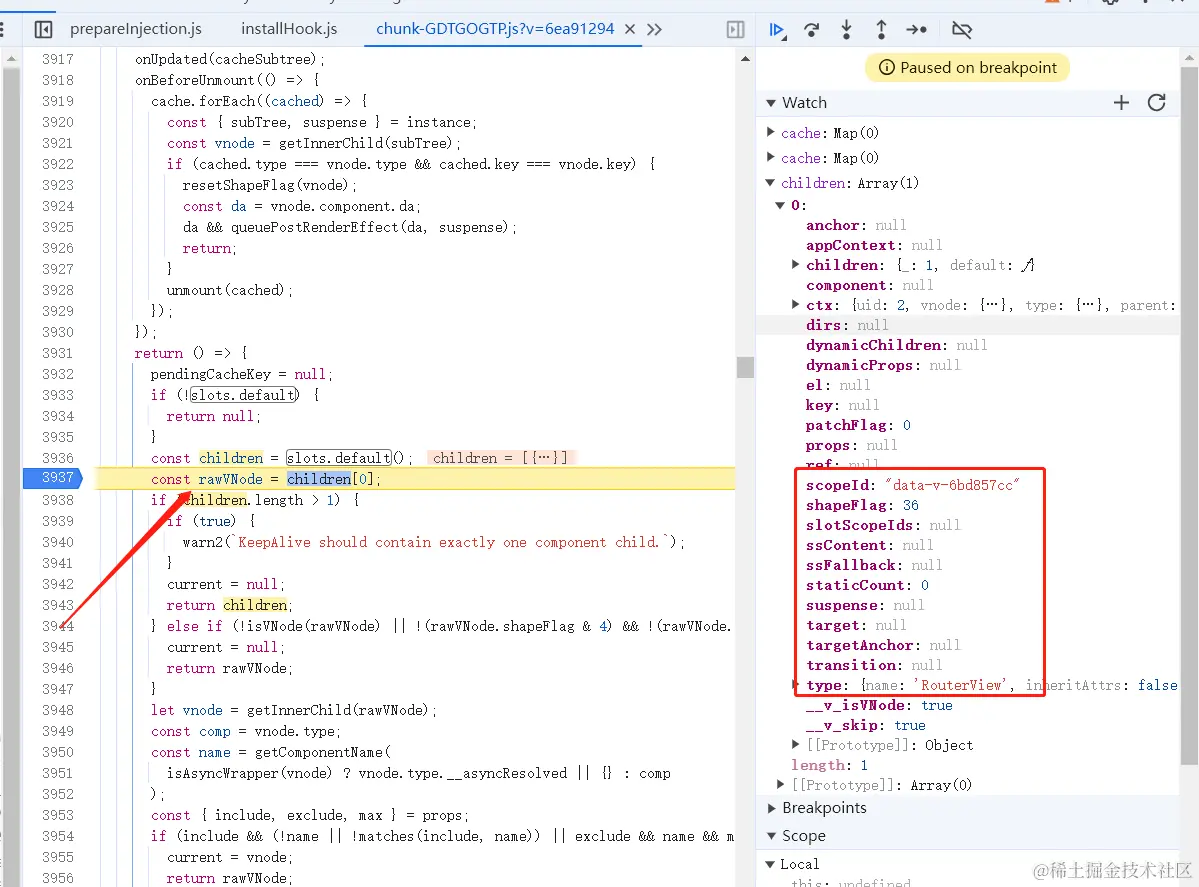
Task: Expand the ctx property object
Action: (795, 304)
